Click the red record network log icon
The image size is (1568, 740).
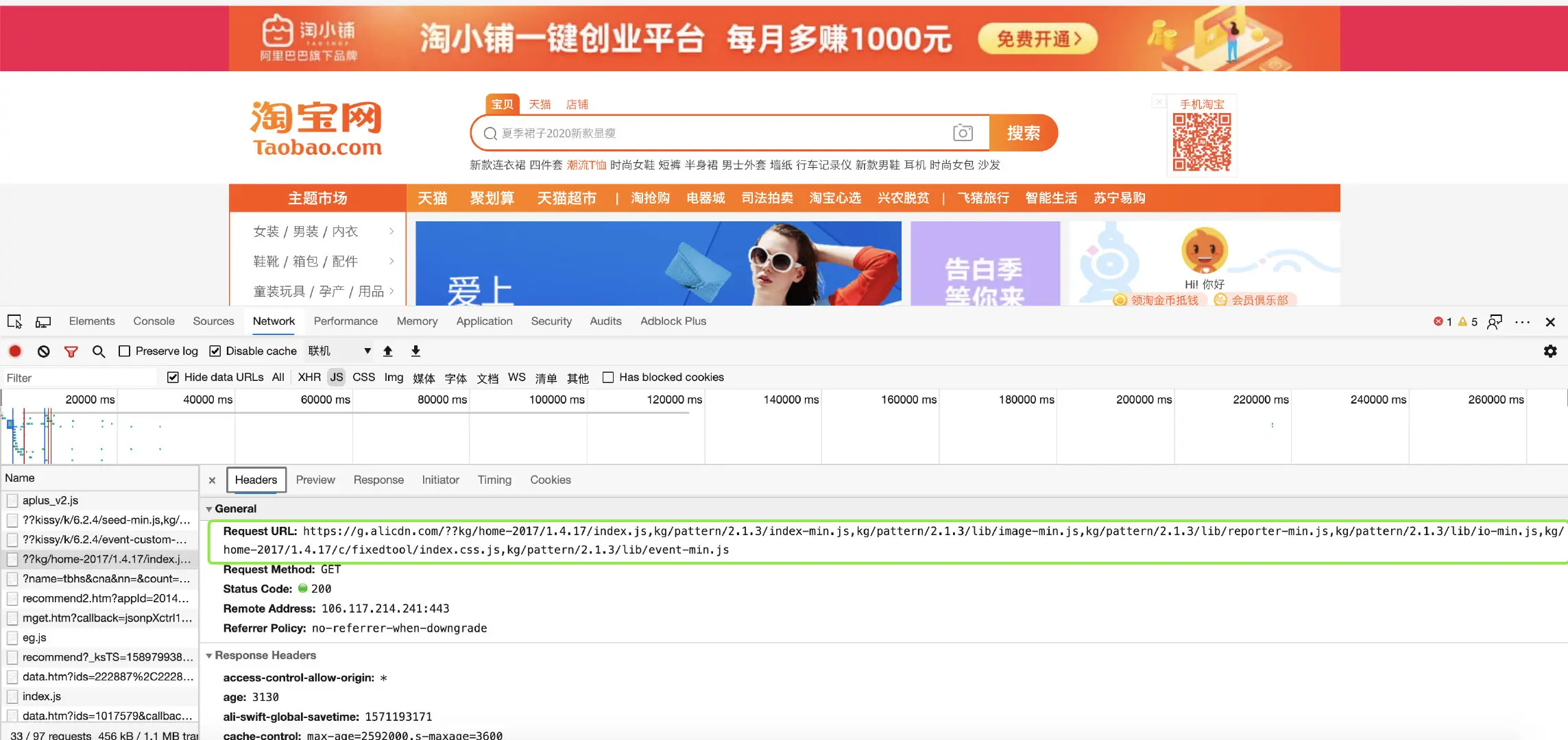(15, 351)
